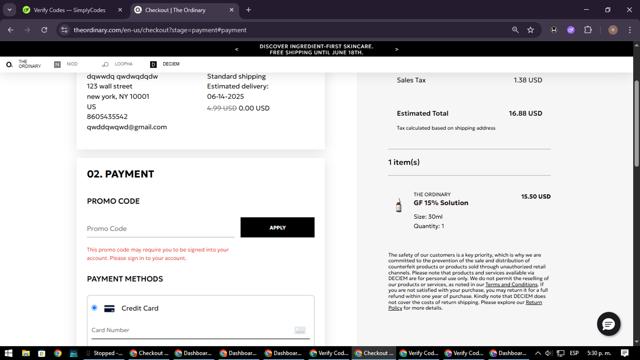
Task: Click the Estimated Total 16.88 USD value
Action: [525, 113]
